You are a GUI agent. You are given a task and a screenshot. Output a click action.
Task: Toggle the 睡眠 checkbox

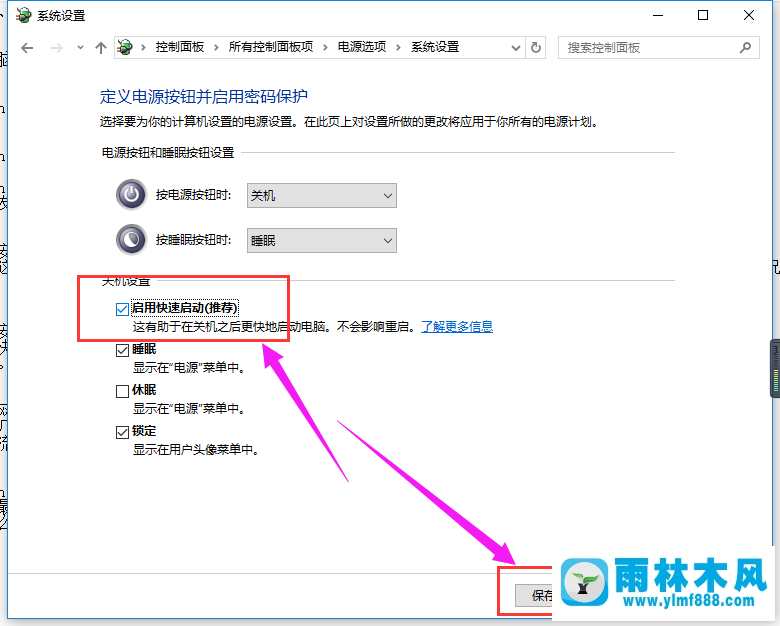(122, 350)
